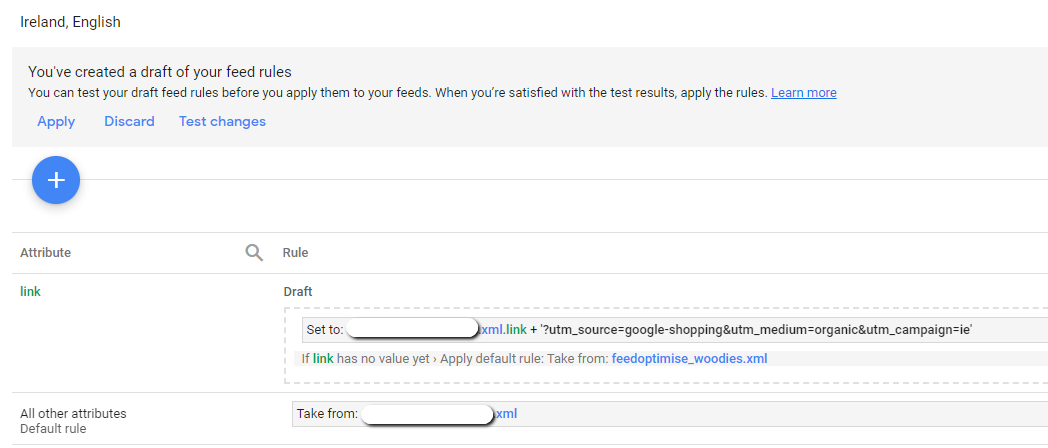Viewport: 1048px width, 448px height.
Task: Open the Learn more link
Action: point(803,93)
